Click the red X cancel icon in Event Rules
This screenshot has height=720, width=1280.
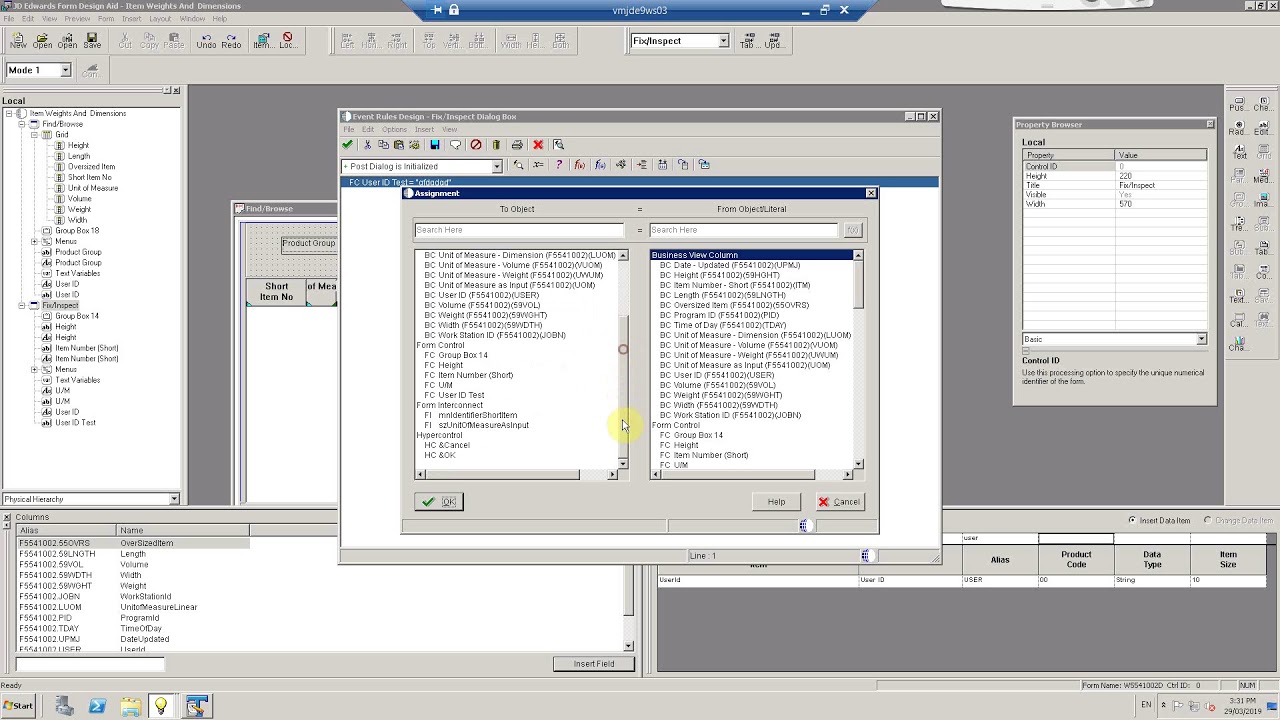[x=538, y=145]
